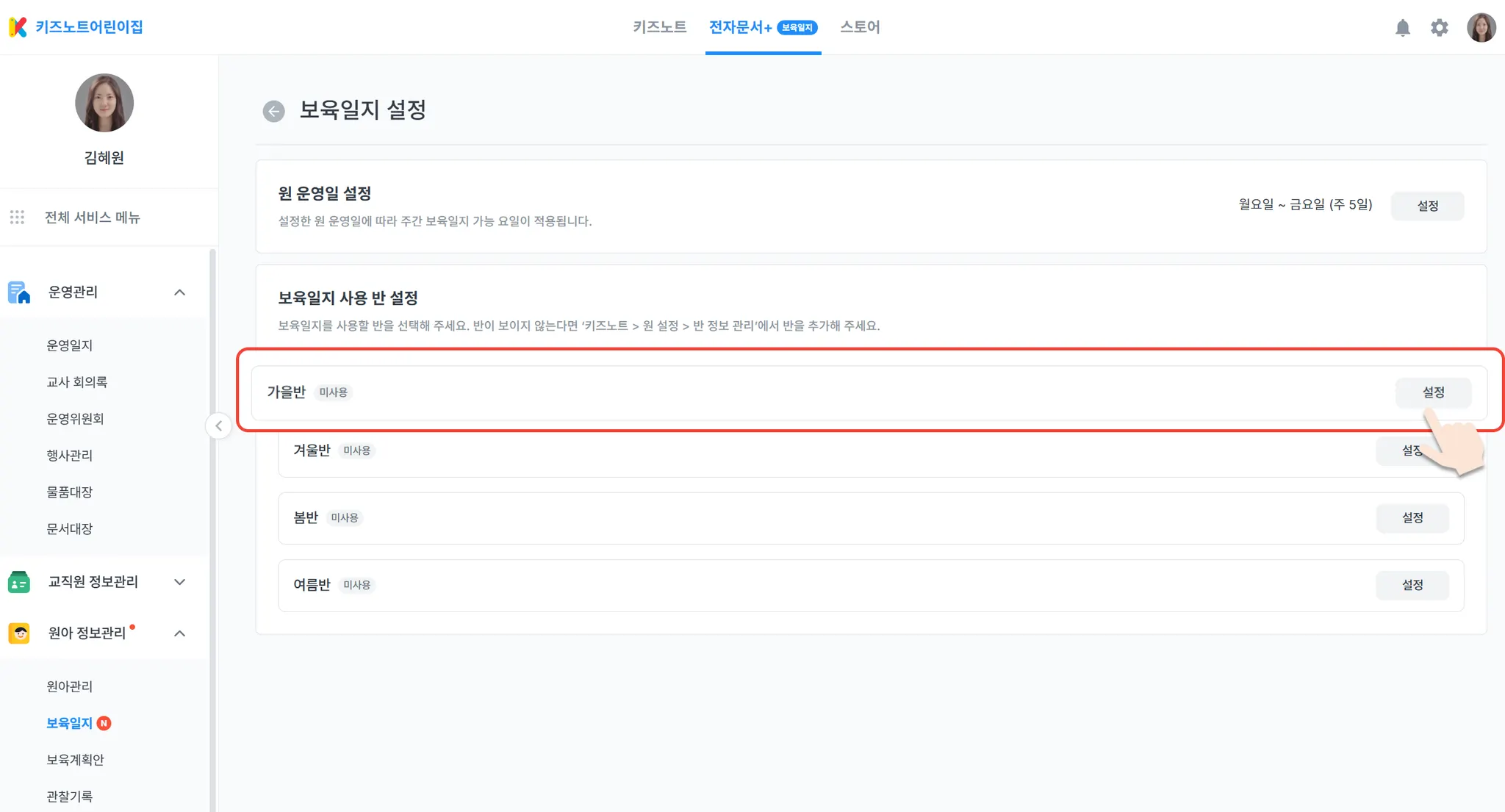This screenshot has width=1505, height=812.
Task: Click the 원아 정보관리 section icon
Action: (x=19, y=633)
